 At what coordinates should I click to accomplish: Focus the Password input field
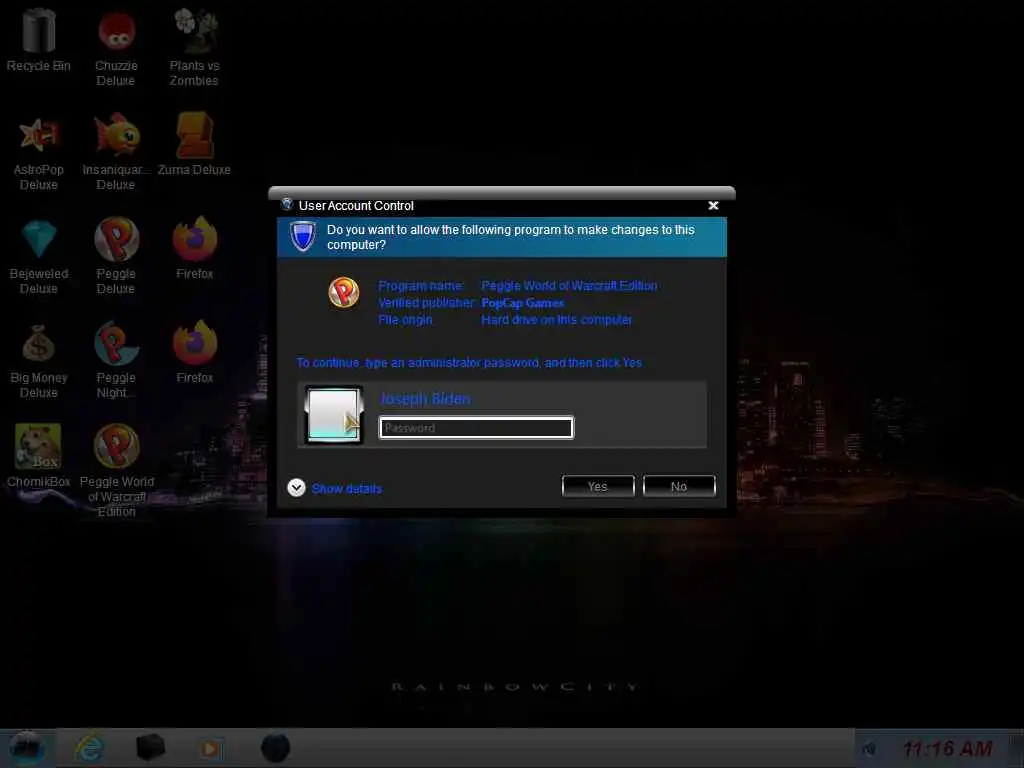(476, 428)
